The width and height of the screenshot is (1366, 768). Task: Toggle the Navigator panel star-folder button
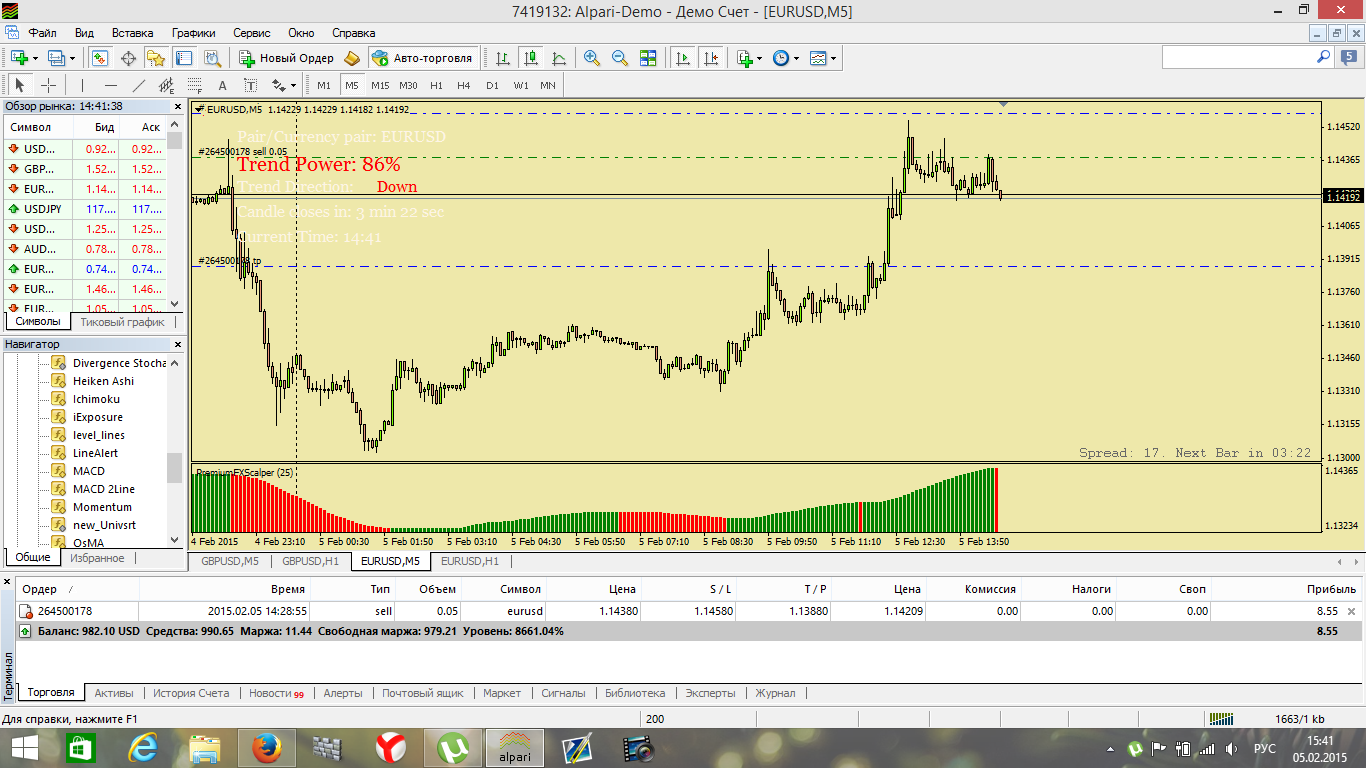[156, 58]
